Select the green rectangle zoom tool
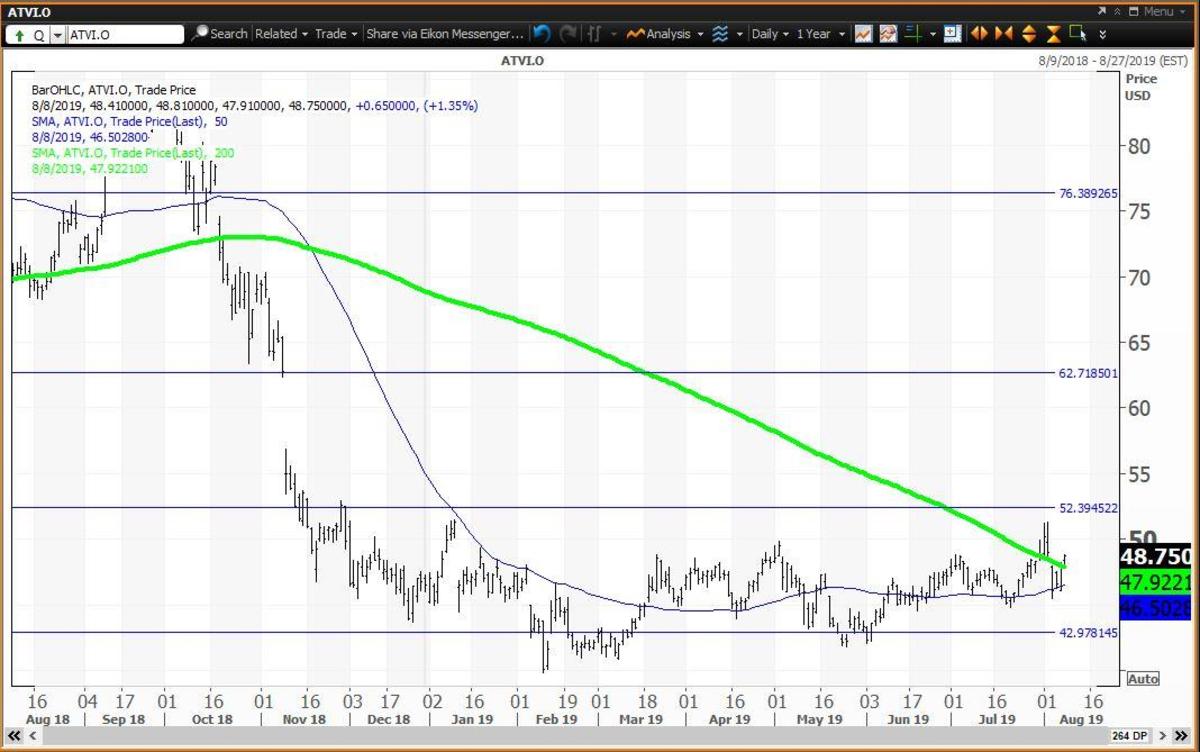Viewport: 1200px width, 752px height. point(1078,34)
